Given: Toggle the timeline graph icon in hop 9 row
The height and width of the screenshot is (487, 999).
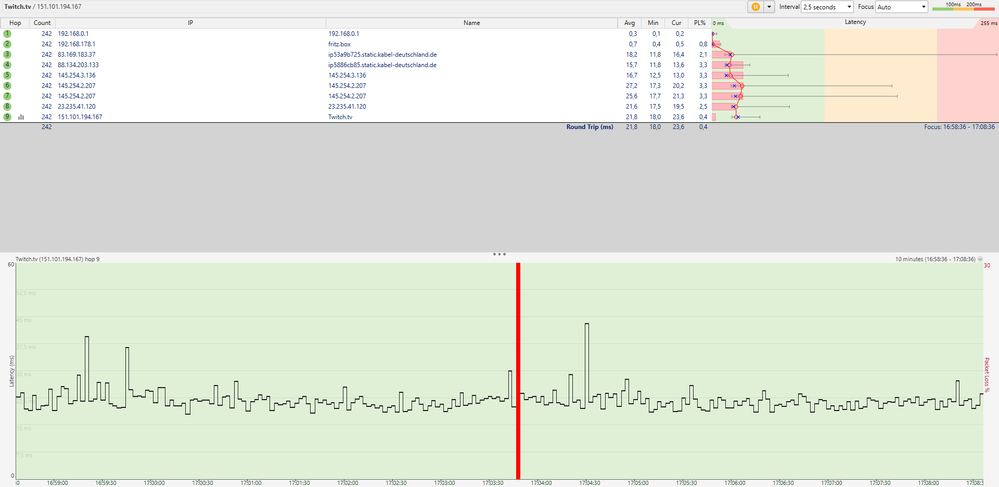Looking at the screenshot, I should pyautogui.click(x=22, y=117).
